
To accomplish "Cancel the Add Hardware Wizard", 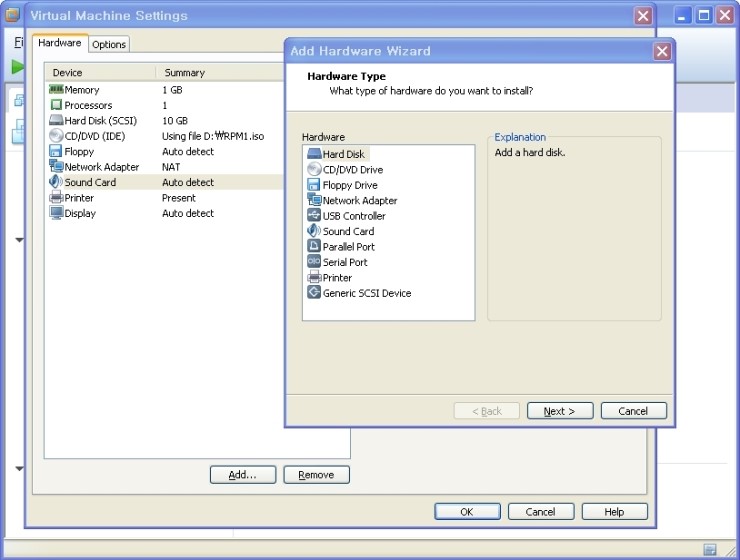I will 632,411.
